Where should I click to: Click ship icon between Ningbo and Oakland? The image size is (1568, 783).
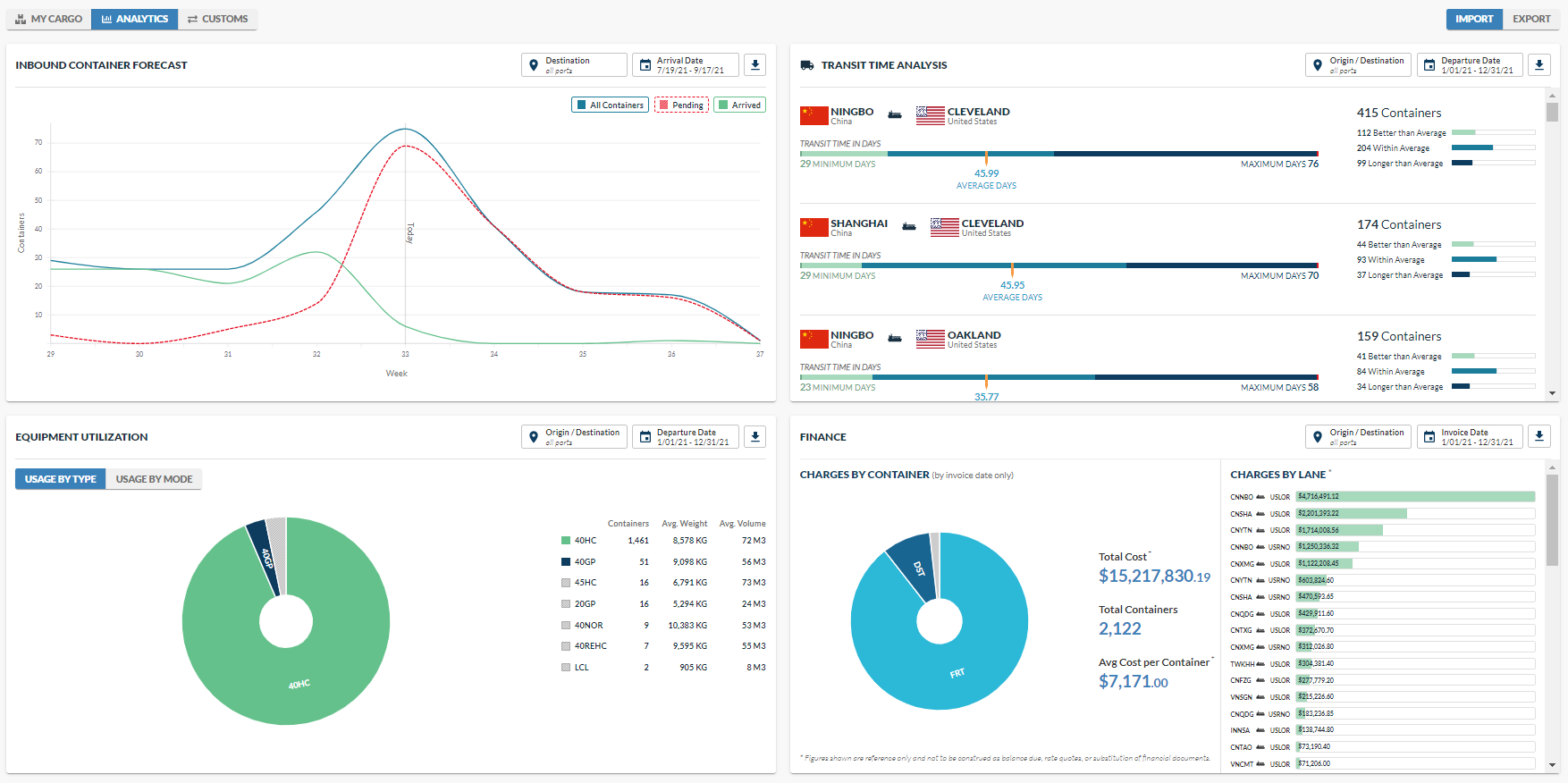895,339
